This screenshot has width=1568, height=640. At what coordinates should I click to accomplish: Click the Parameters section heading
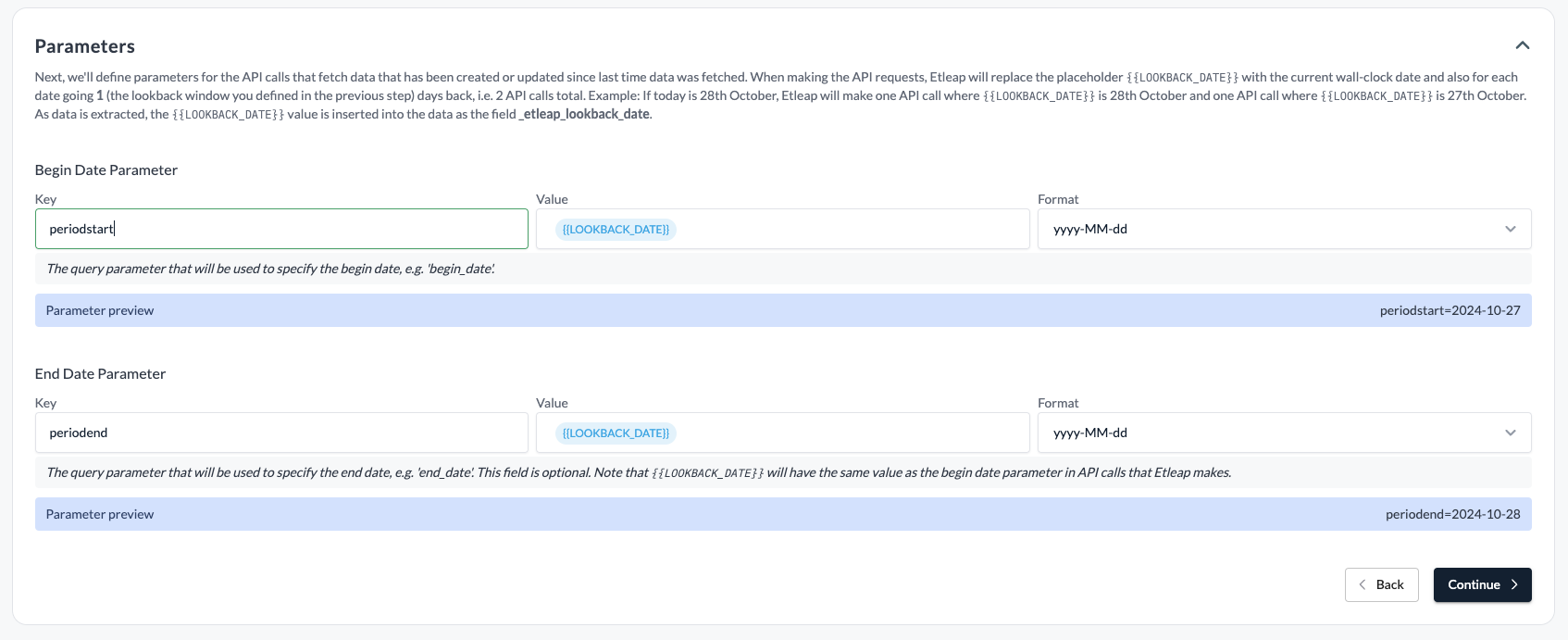[85, 46]
